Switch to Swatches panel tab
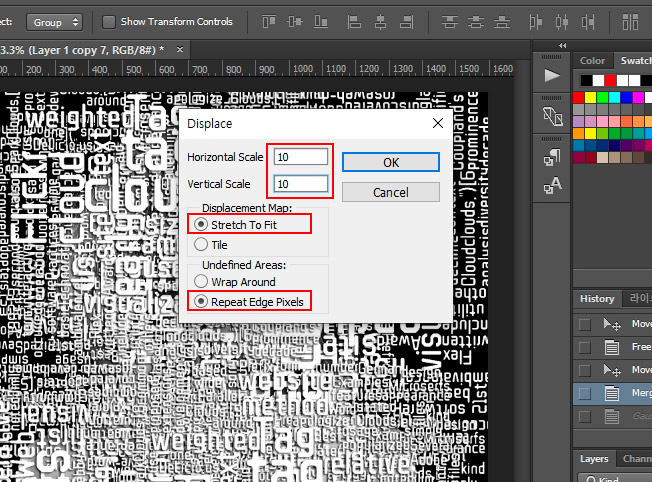The width and height of the screenshot is (652, 482). click(x=634, y=61)
